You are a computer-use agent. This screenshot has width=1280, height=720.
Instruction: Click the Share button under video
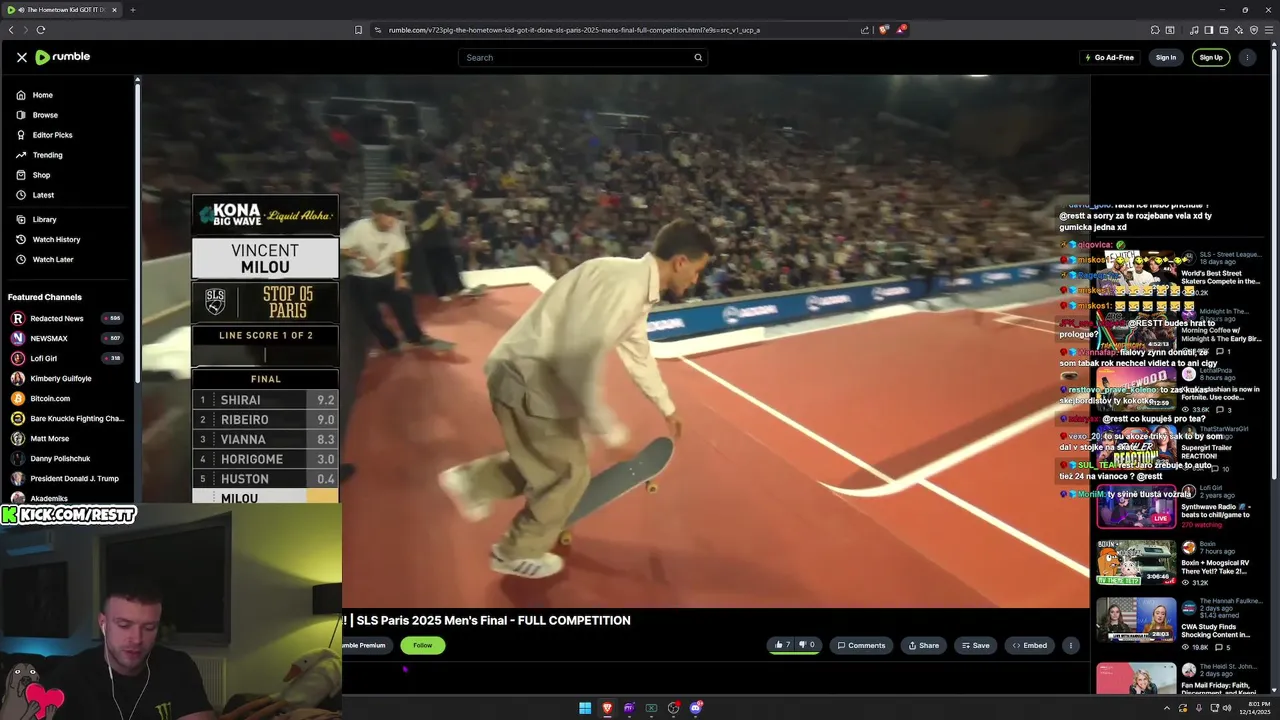coord(923,645)
